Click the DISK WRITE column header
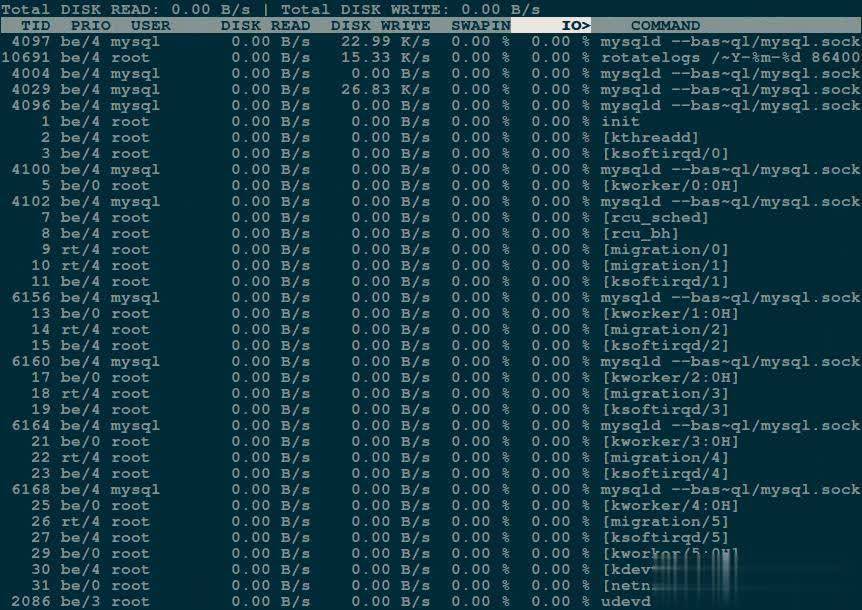 (380, 25)
